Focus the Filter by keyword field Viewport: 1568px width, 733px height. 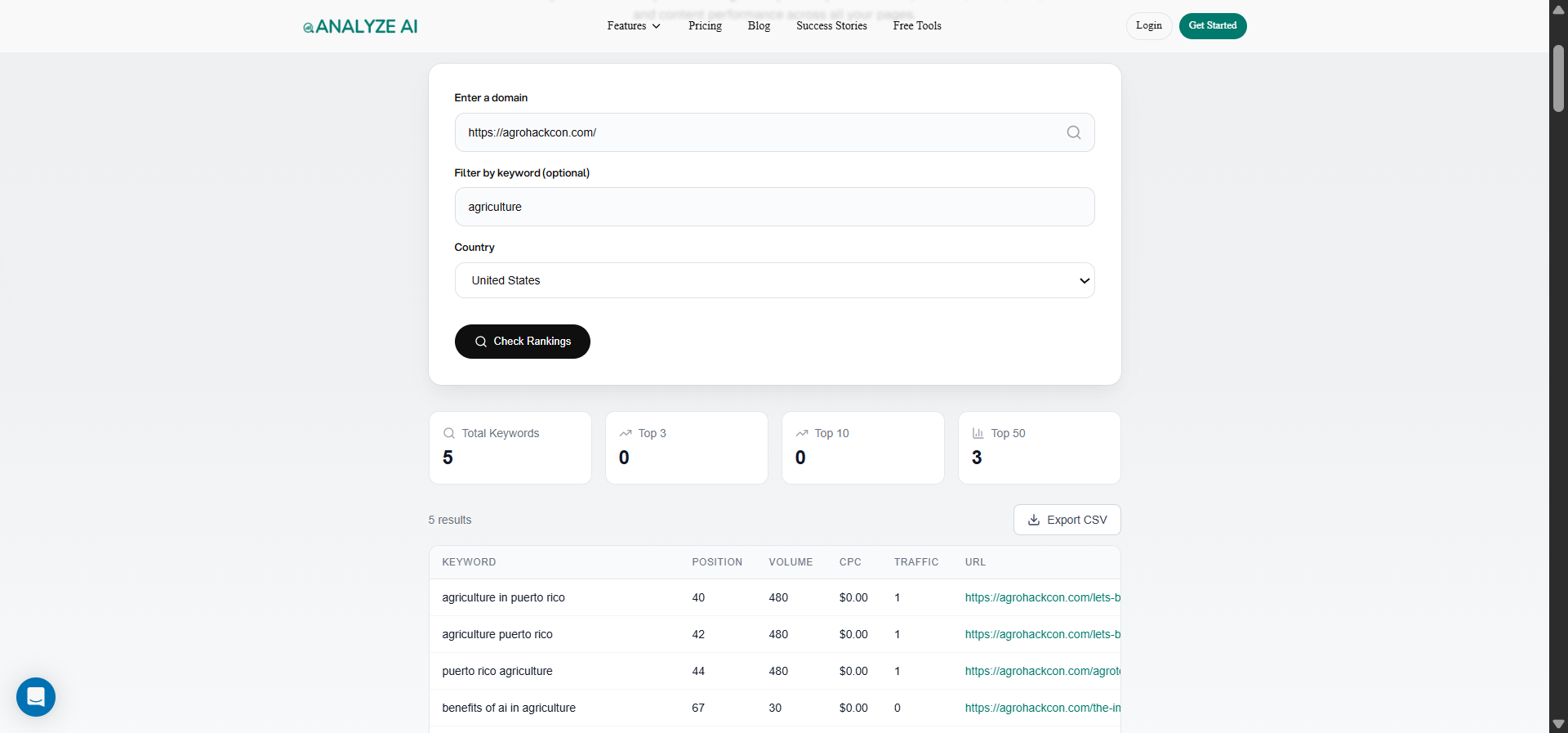(x=774, y=207)
